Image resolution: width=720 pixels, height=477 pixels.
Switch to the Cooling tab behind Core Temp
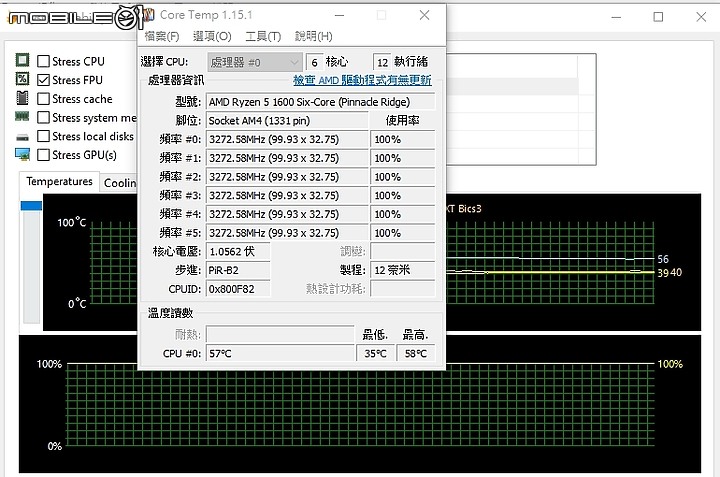pos(119,183)
